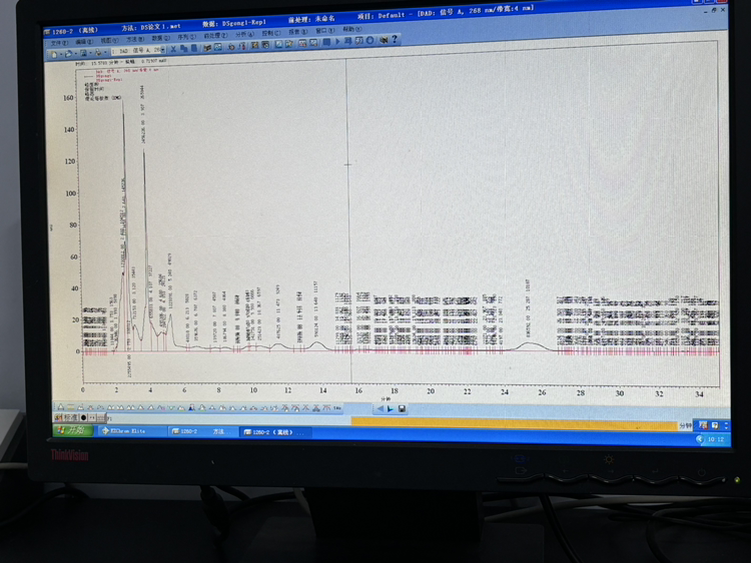Image resolution: width=751 pixels, height=563 pixels.
Task: Click the dark blue highlighted peak icon in bottom toolbar
Action: pyautogui.click(x=191, y=407)
